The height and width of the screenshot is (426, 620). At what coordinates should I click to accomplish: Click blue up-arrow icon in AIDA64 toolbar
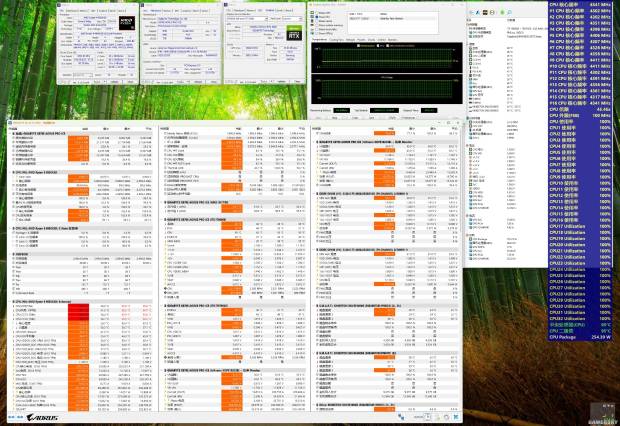[x=478, y=12]
